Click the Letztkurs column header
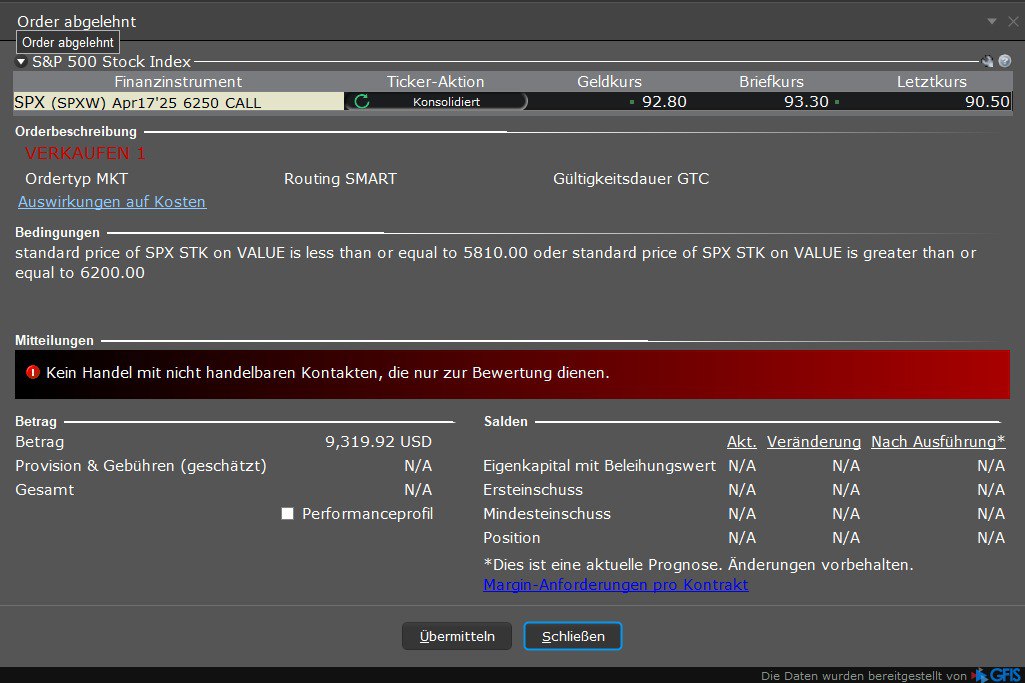This screenshot has width=1025, height=683. pos(931,82)
